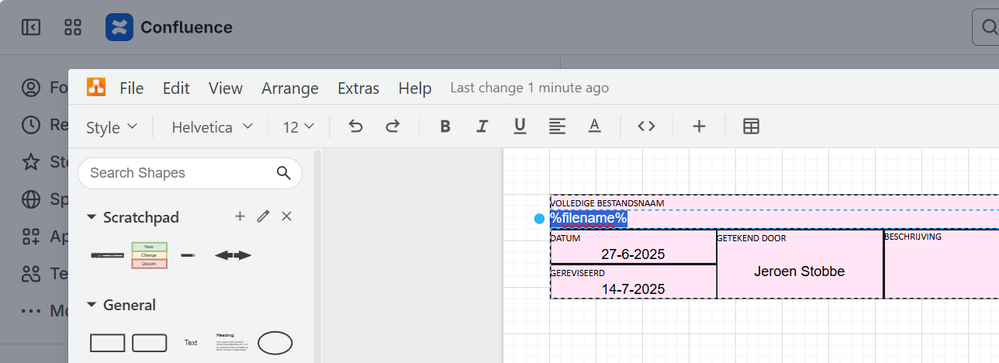This screenshot has width=999, height=363.
Task: Click the sidebar splitter scrollbar strip
Action: pyautogui.click(x=318, y=256)
